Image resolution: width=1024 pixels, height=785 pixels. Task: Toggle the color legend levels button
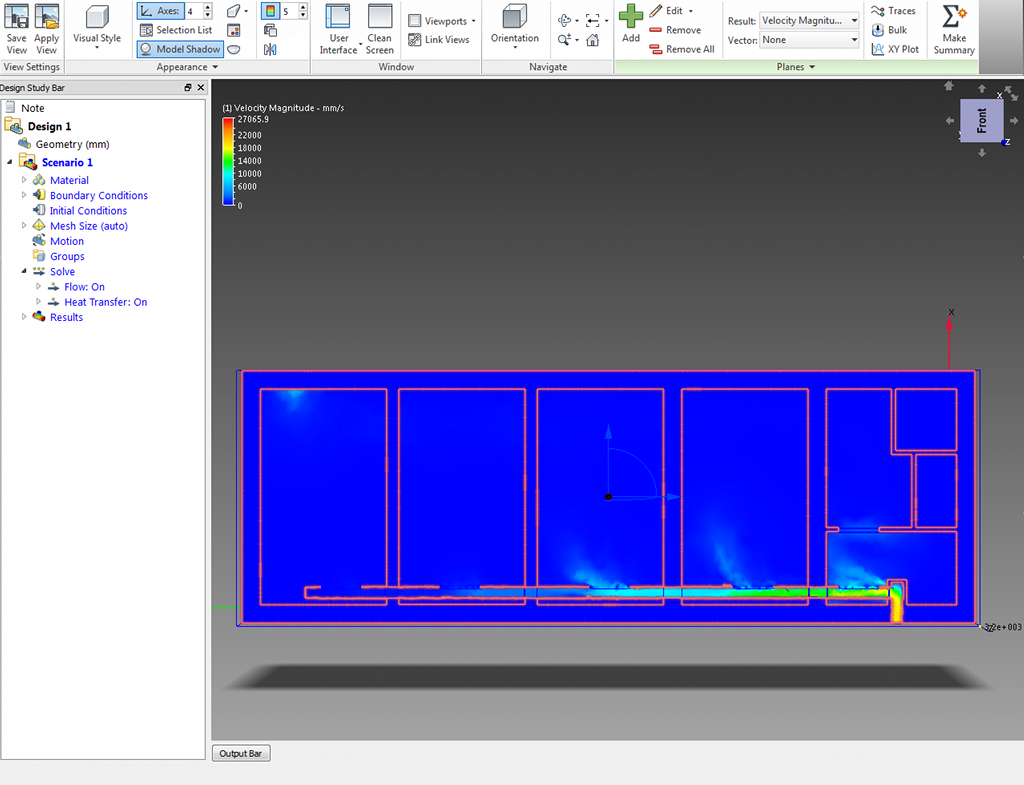(270, 11)
